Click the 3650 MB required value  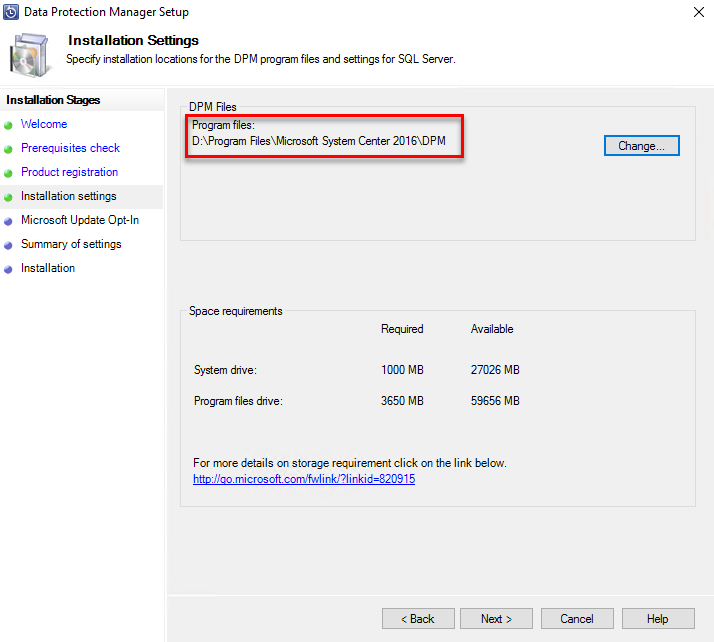coord(402,401)
